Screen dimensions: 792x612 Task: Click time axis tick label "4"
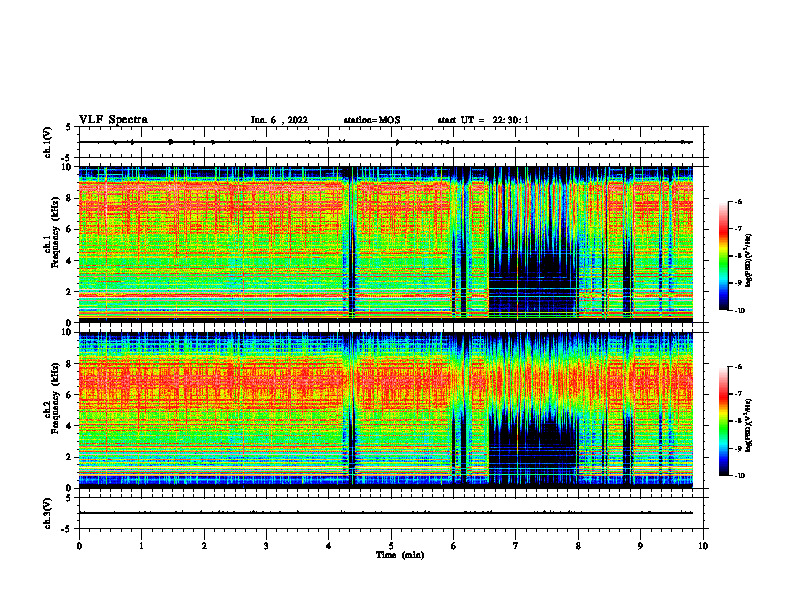[329, 546]
